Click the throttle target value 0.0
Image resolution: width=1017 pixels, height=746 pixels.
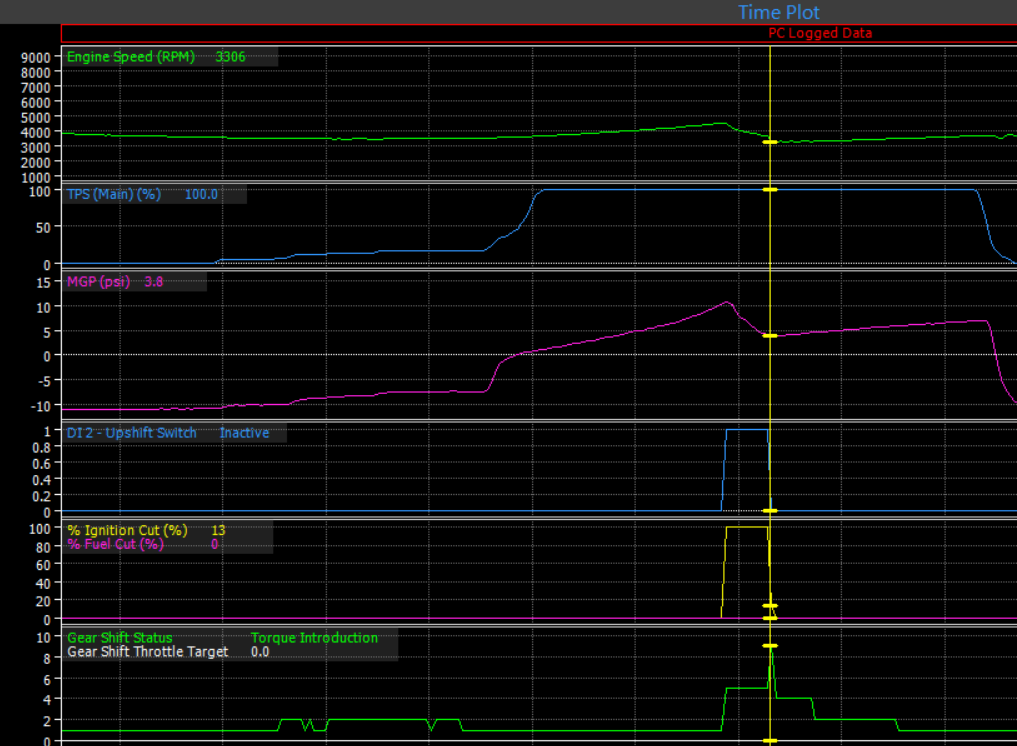(x=260, y=652)
